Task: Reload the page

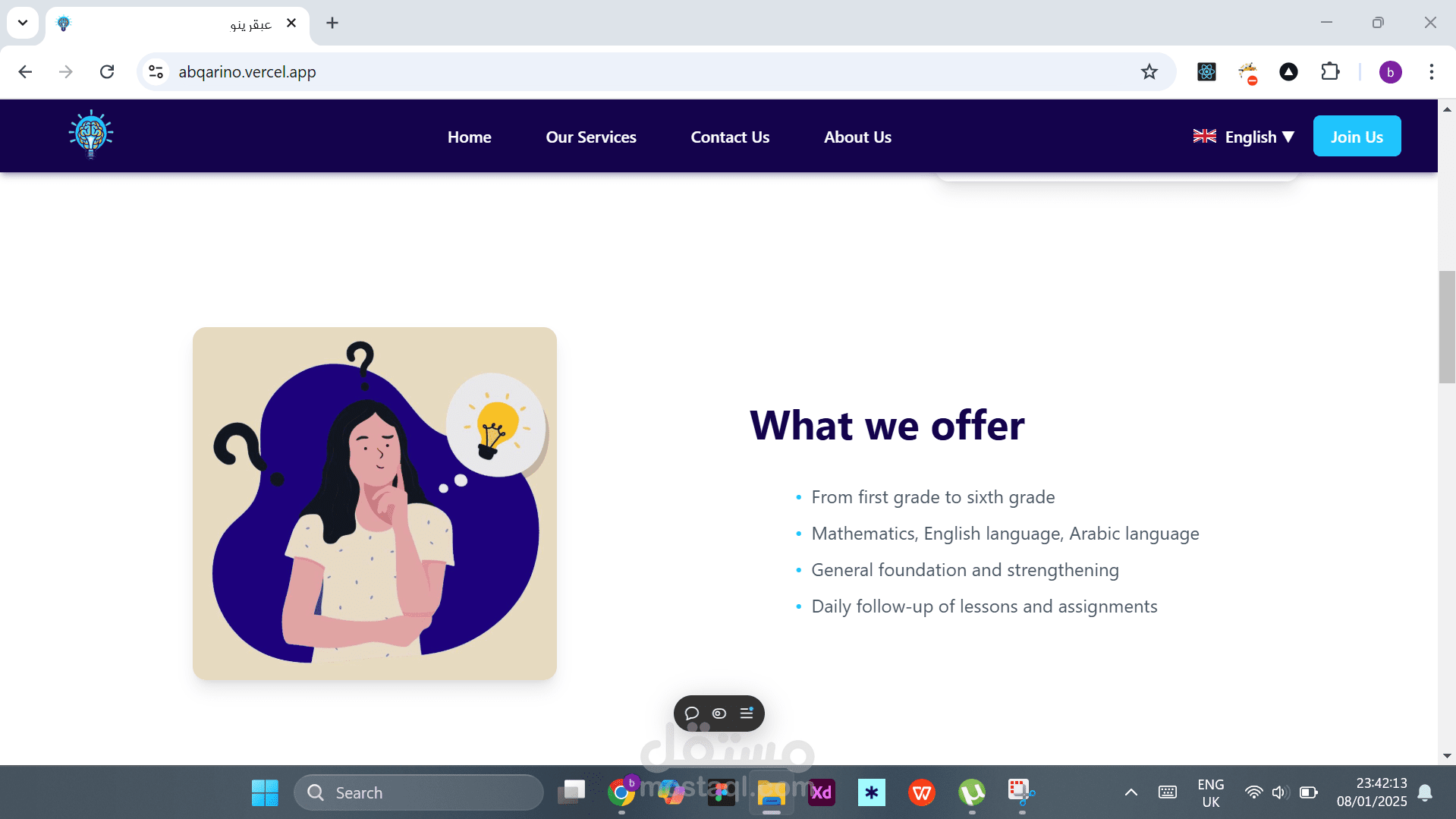Action: click(x=107, y=72)
